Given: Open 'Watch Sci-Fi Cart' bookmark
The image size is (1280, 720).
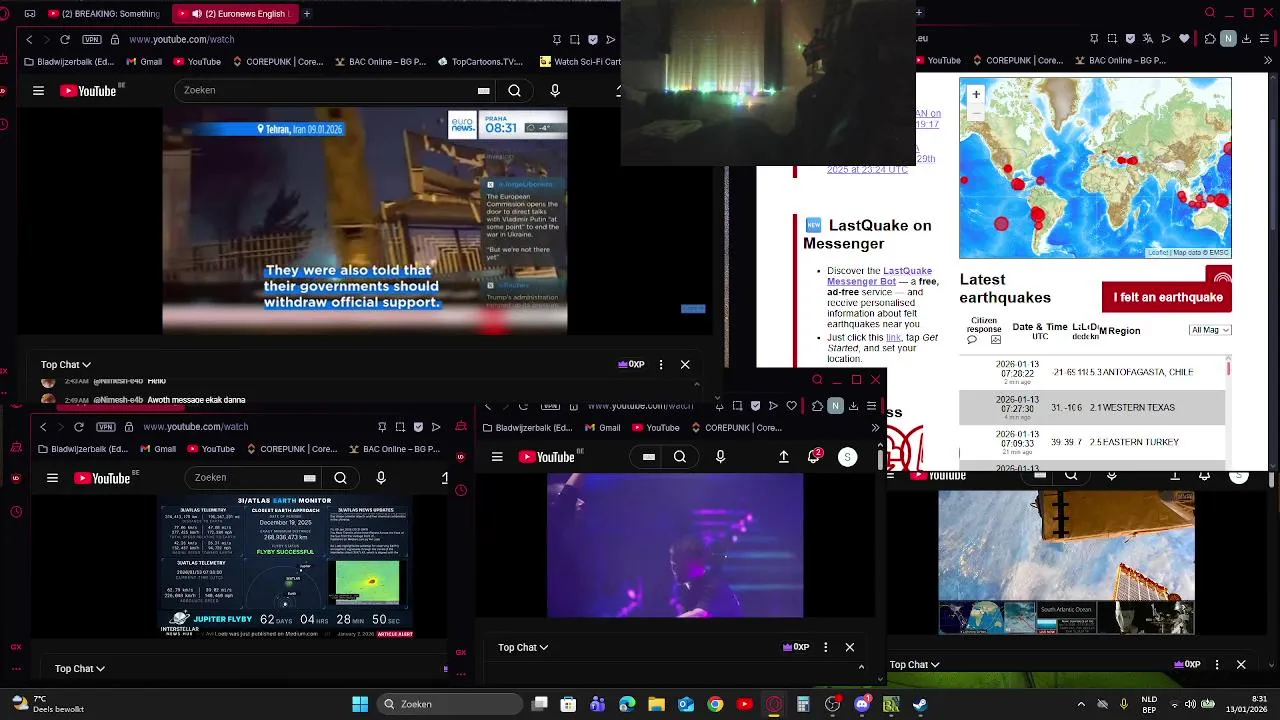Looking at the screenshot, I should pyautogui.click(x=580, y=62).
